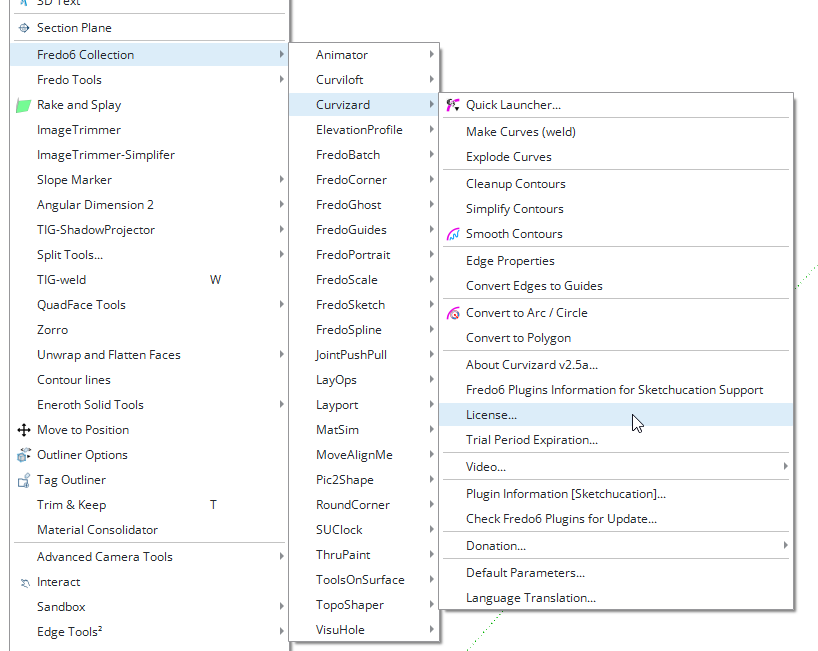This screenshot has height=651, width=818.
Task: Open the FredoSpline submenu
Action: click(x=364, y=330)
